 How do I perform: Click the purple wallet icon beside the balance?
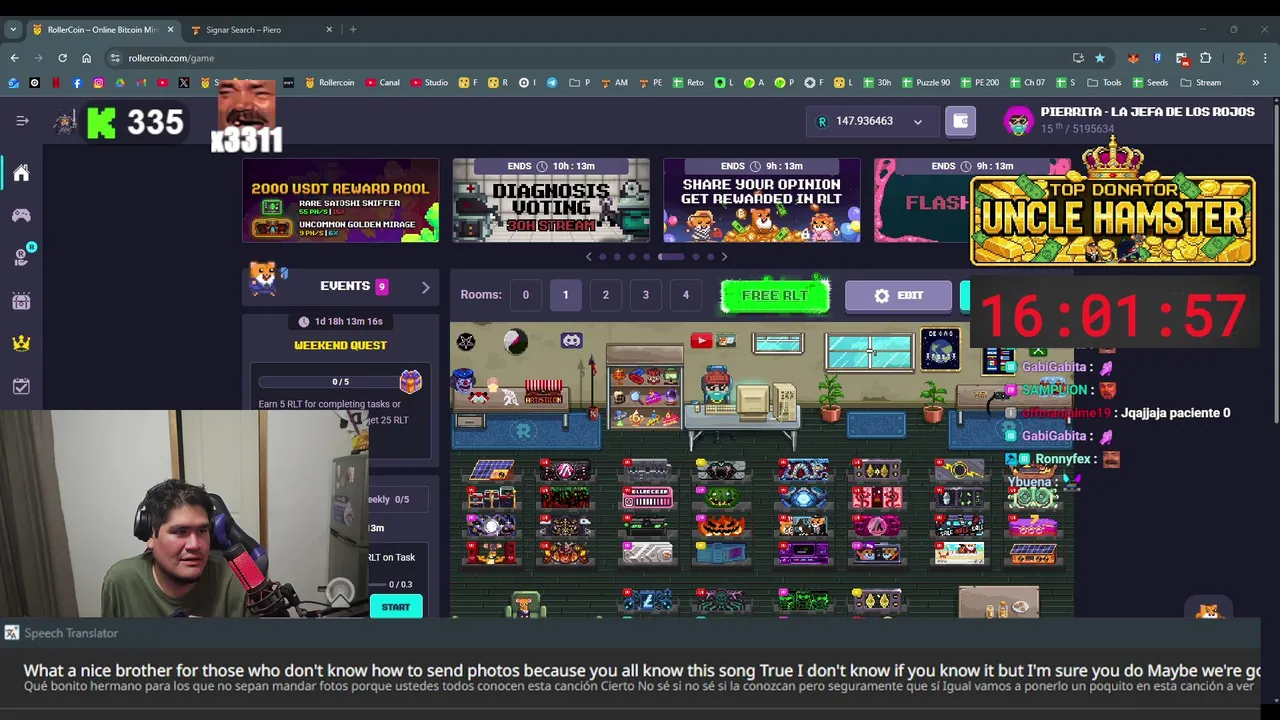(960, 121)
